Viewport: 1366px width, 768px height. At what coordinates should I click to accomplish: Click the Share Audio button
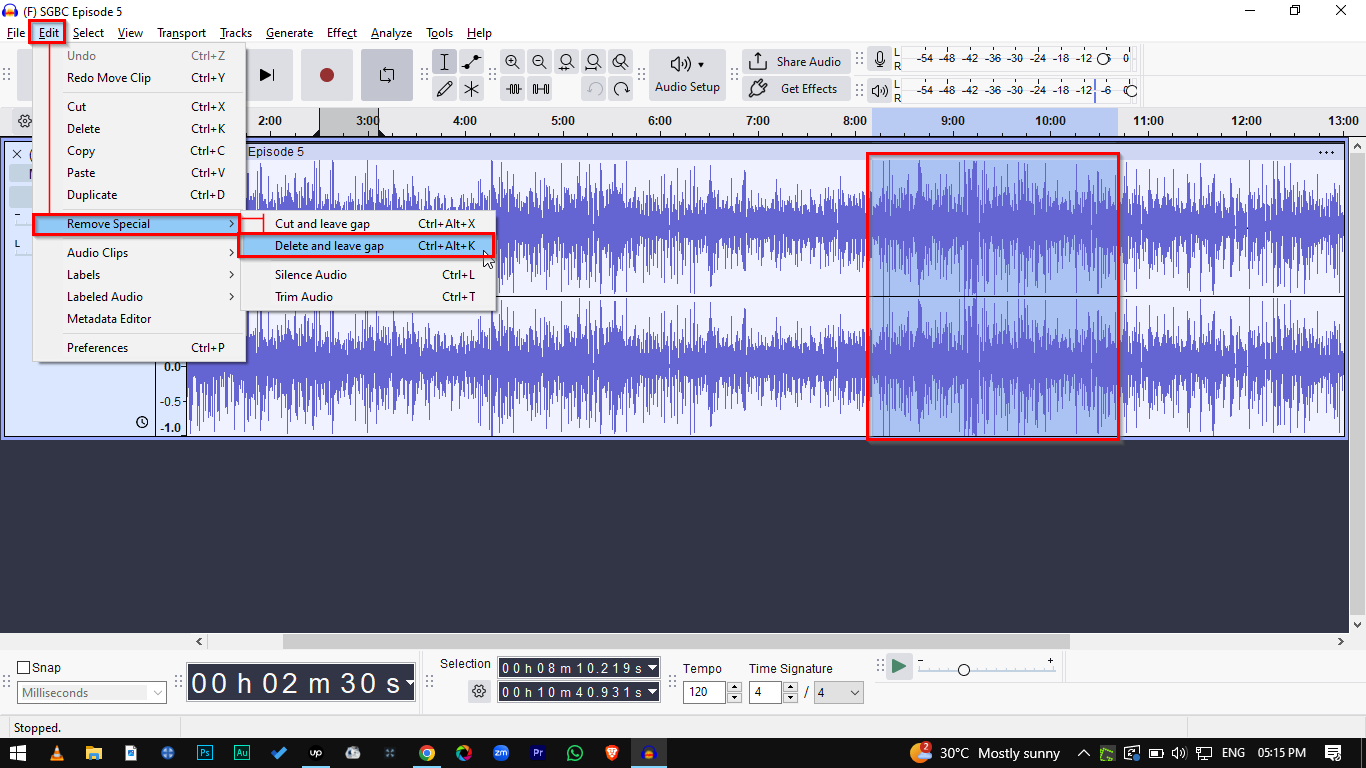(796, 62)
